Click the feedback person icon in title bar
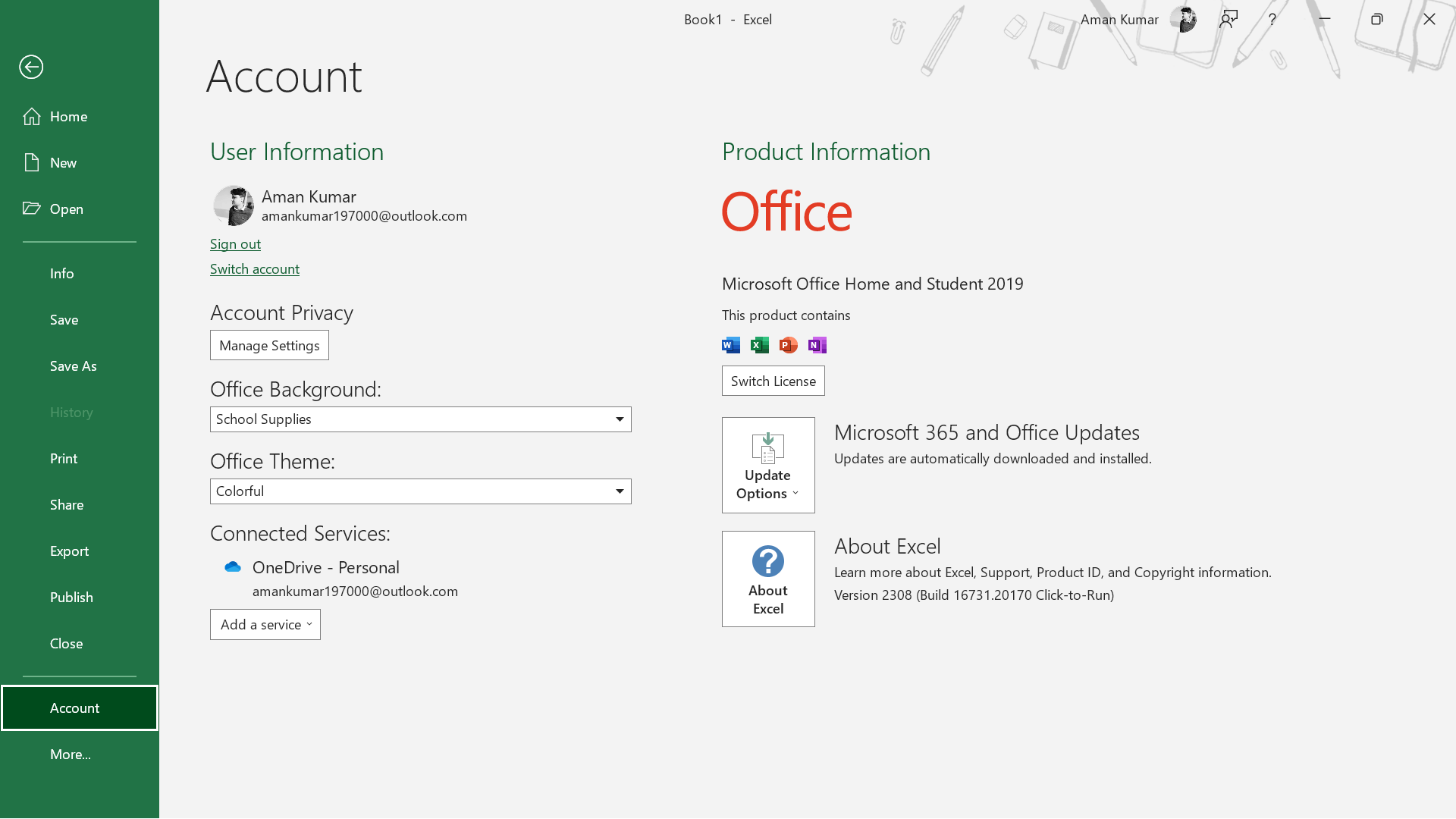Viewport: 1456px width, 819px height. click(1228, 20)
